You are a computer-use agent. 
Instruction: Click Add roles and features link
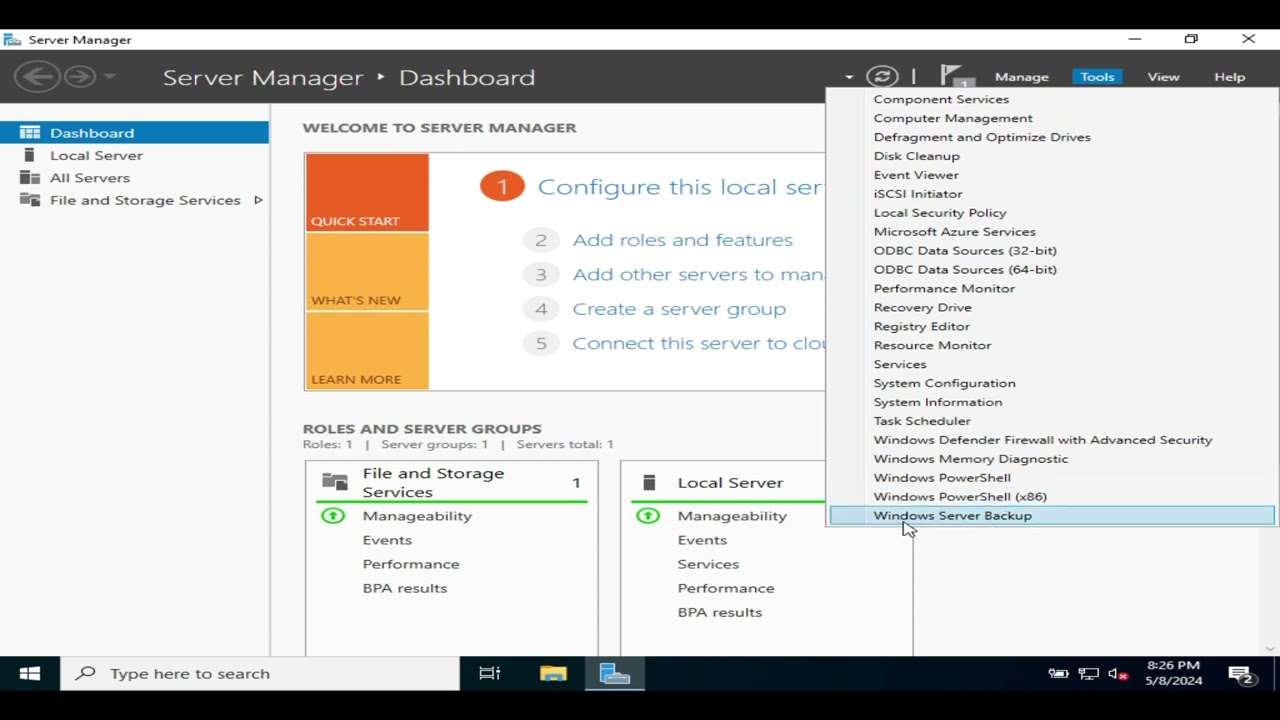point(682,240)
